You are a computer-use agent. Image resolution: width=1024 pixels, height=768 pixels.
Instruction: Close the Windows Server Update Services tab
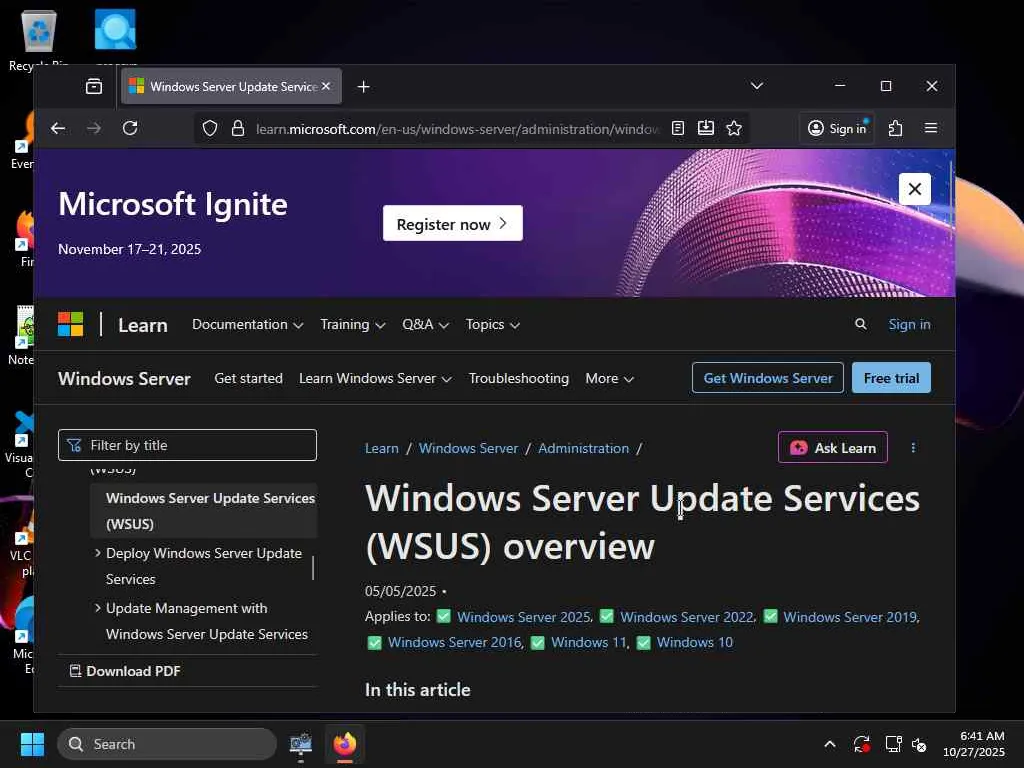pyautogui.click(x=326, y=86)
